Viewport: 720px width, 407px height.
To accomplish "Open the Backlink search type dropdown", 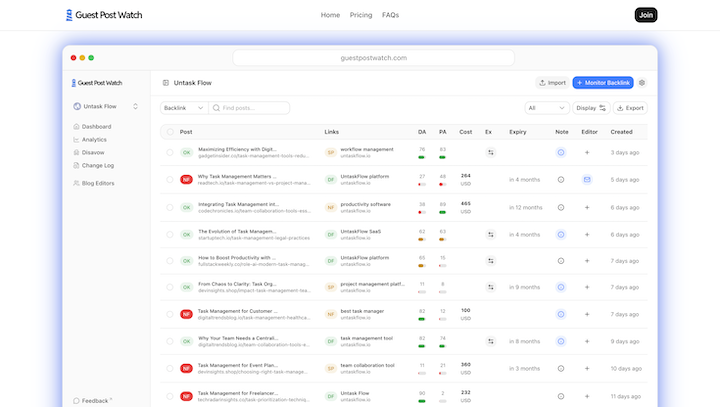I will point(183,107).
